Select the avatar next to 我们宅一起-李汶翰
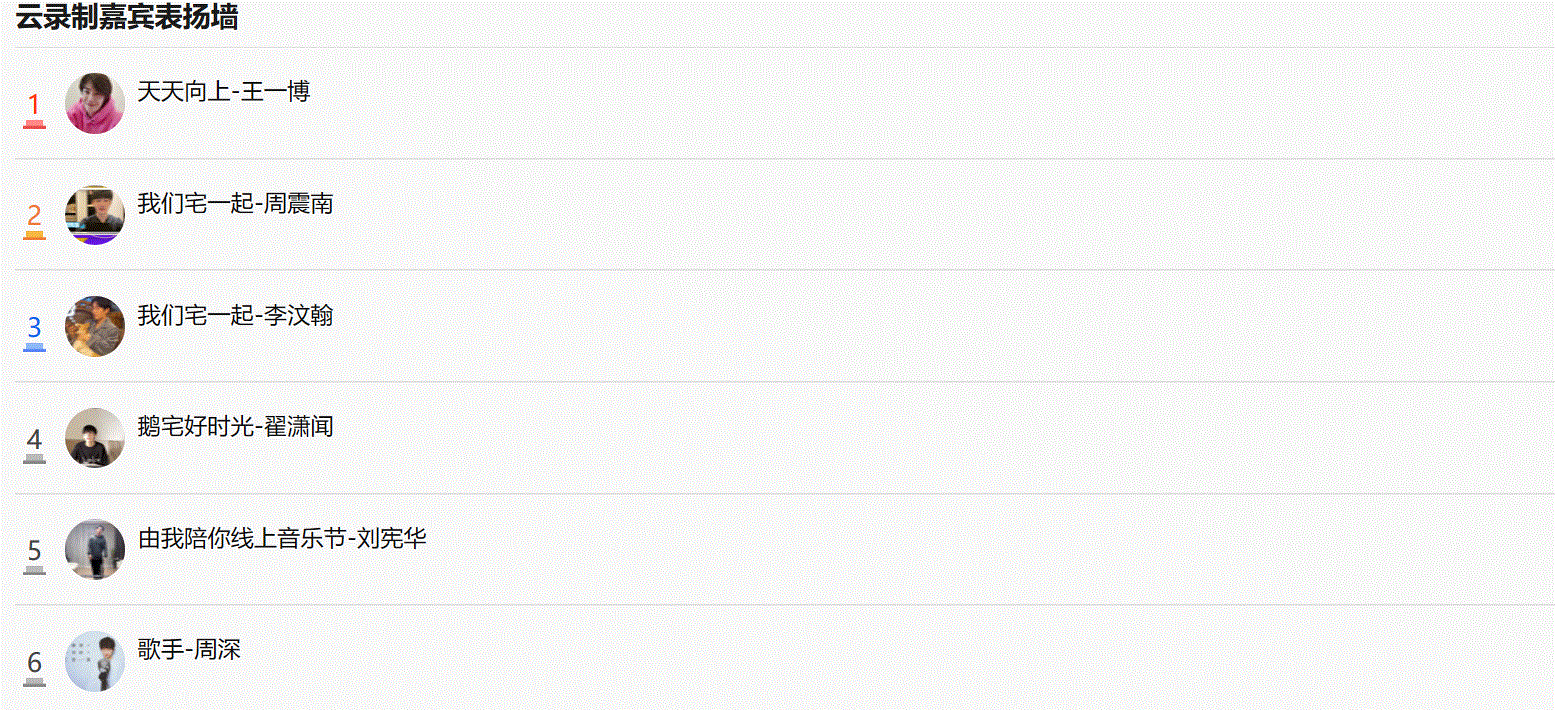 (x=95, y=326)
